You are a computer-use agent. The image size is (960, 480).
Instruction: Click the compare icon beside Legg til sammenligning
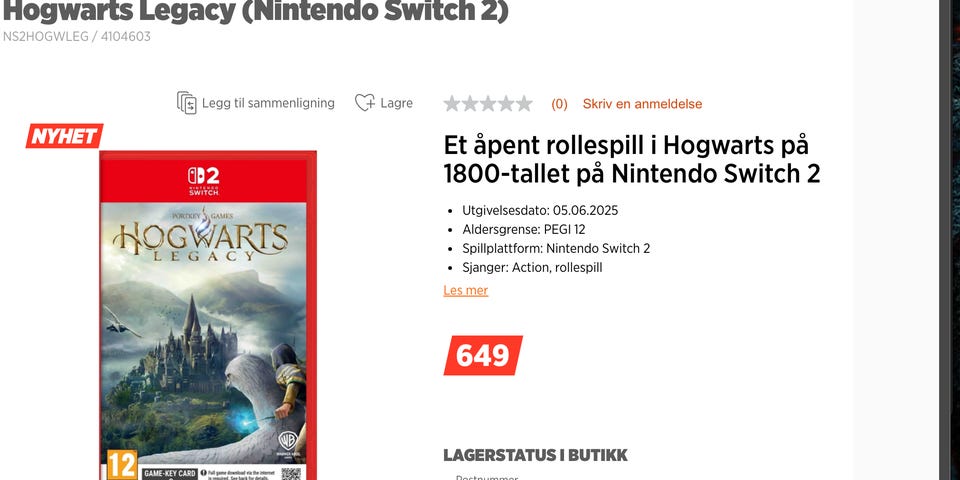pyautogui.click(x=187, y=103)
